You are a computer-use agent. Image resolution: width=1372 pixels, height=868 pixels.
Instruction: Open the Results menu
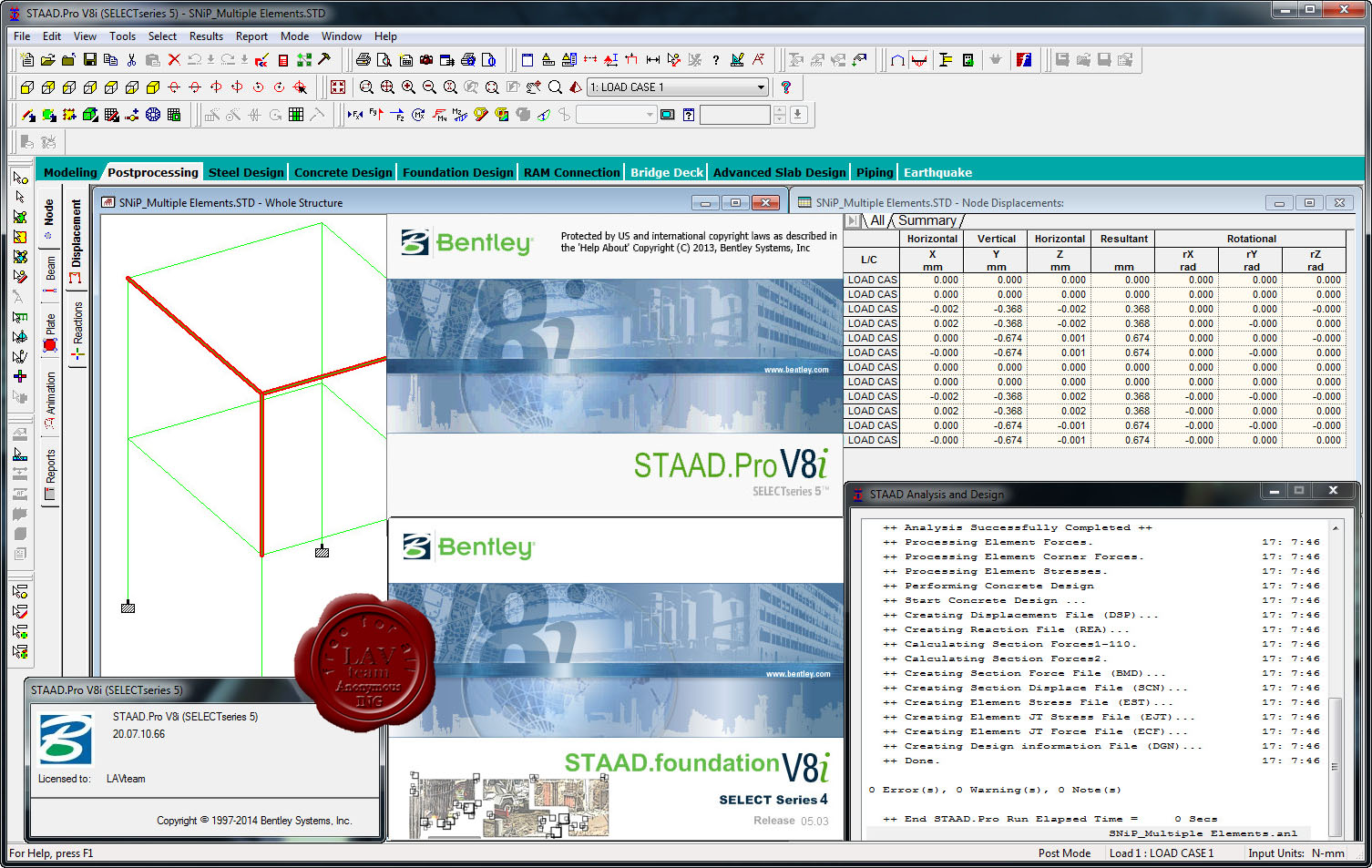pyautogui.click(x=206, y=36)
